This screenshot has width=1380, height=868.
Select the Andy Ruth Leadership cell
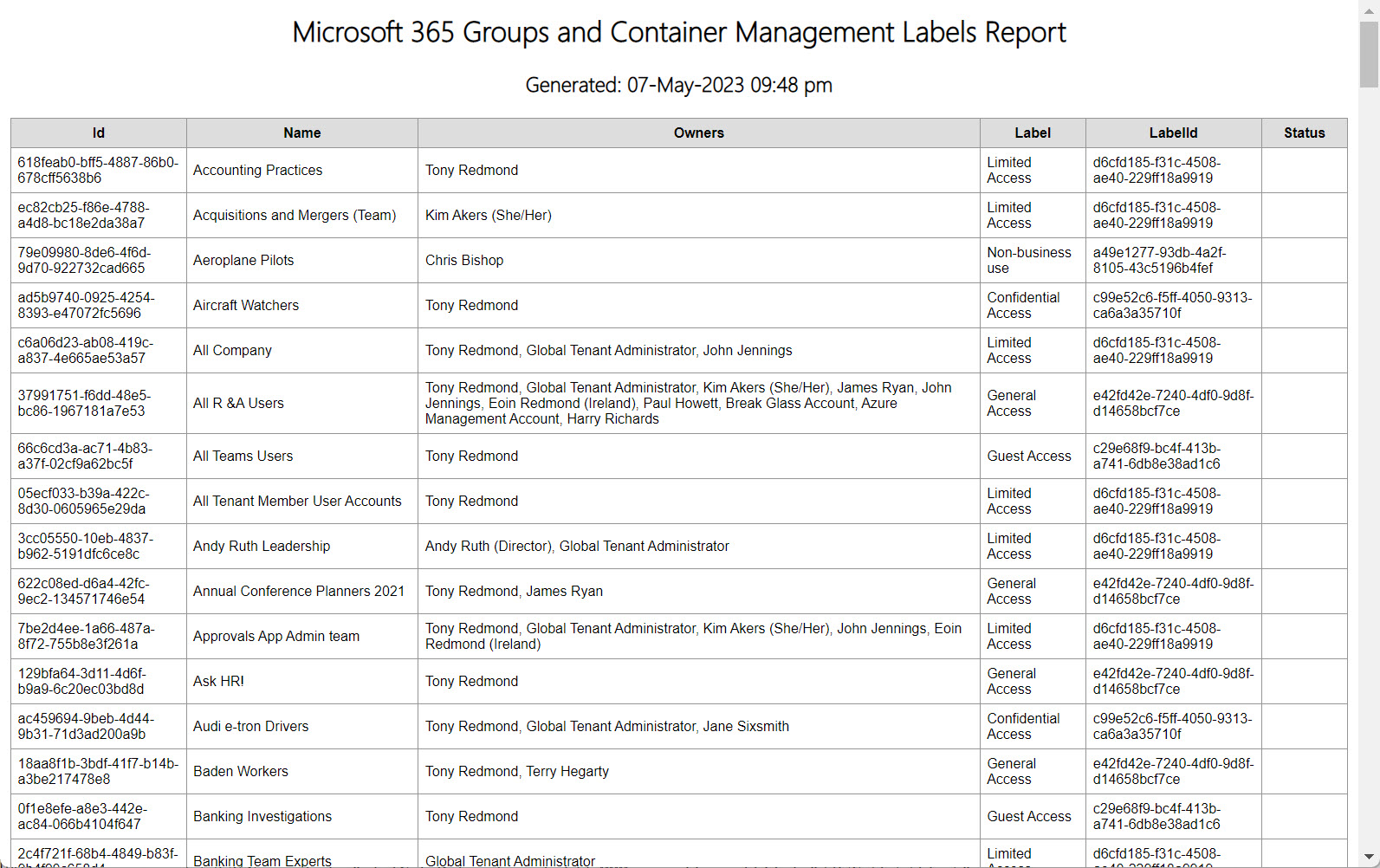(301, 546)
